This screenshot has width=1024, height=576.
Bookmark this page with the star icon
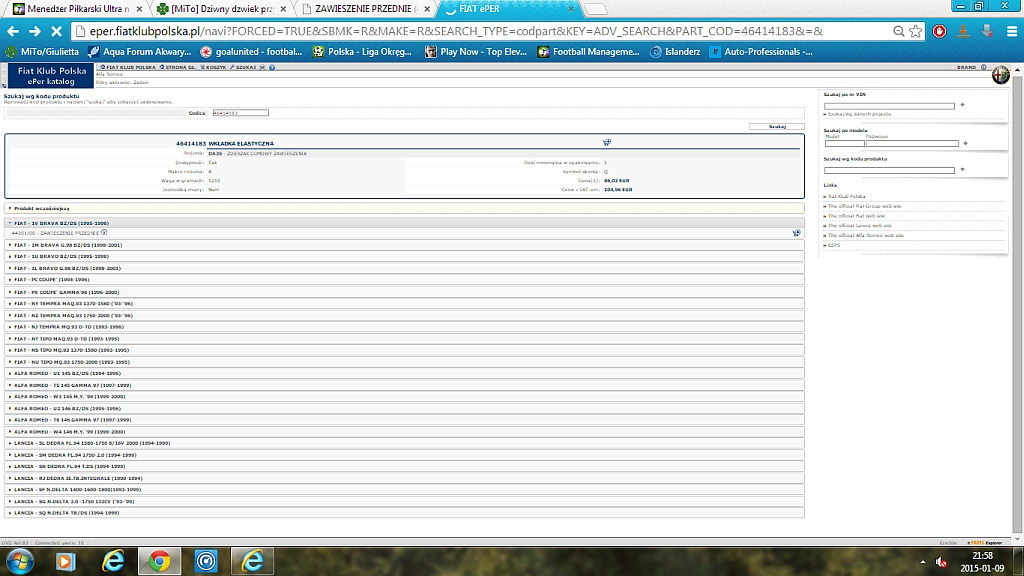[x=916, y=31]
